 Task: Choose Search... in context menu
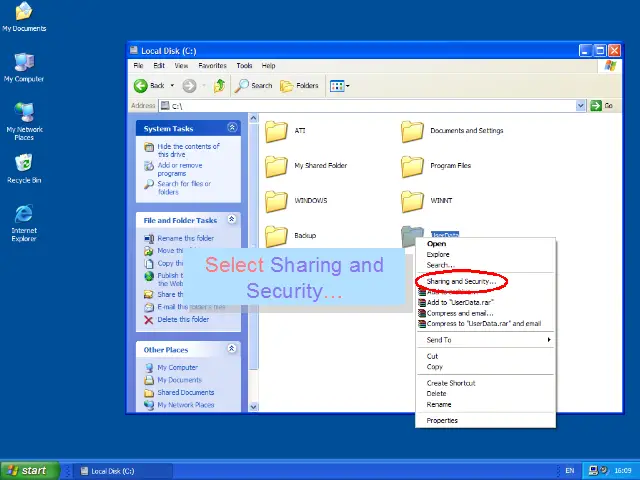[x=485, y=265]
